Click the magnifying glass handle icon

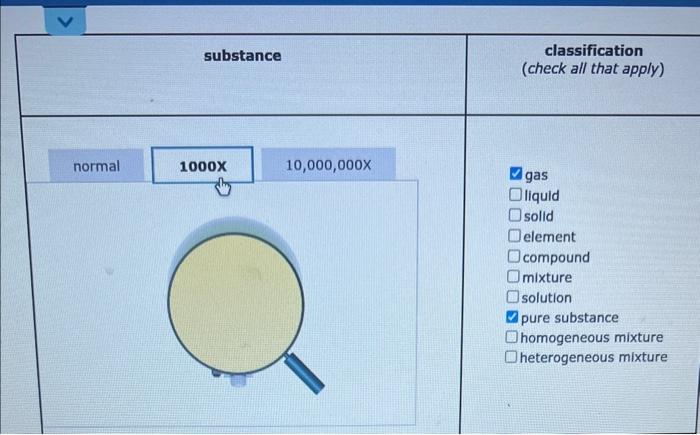tap(304, 373)
